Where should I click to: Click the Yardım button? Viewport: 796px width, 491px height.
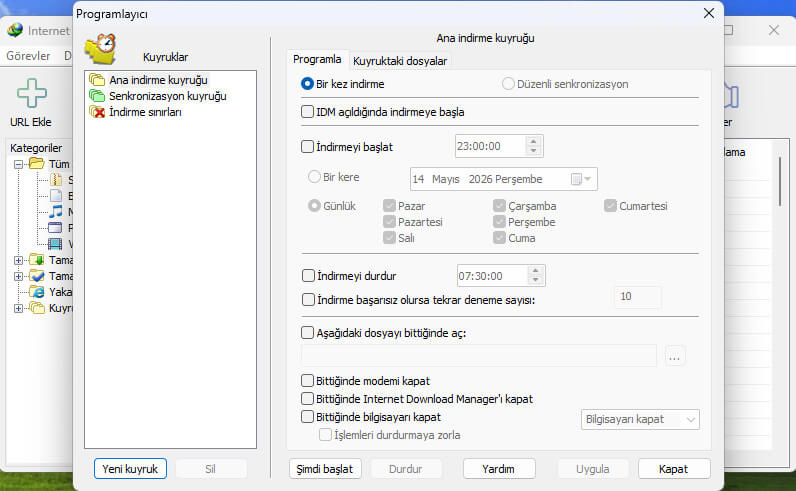tap(499, 469)
